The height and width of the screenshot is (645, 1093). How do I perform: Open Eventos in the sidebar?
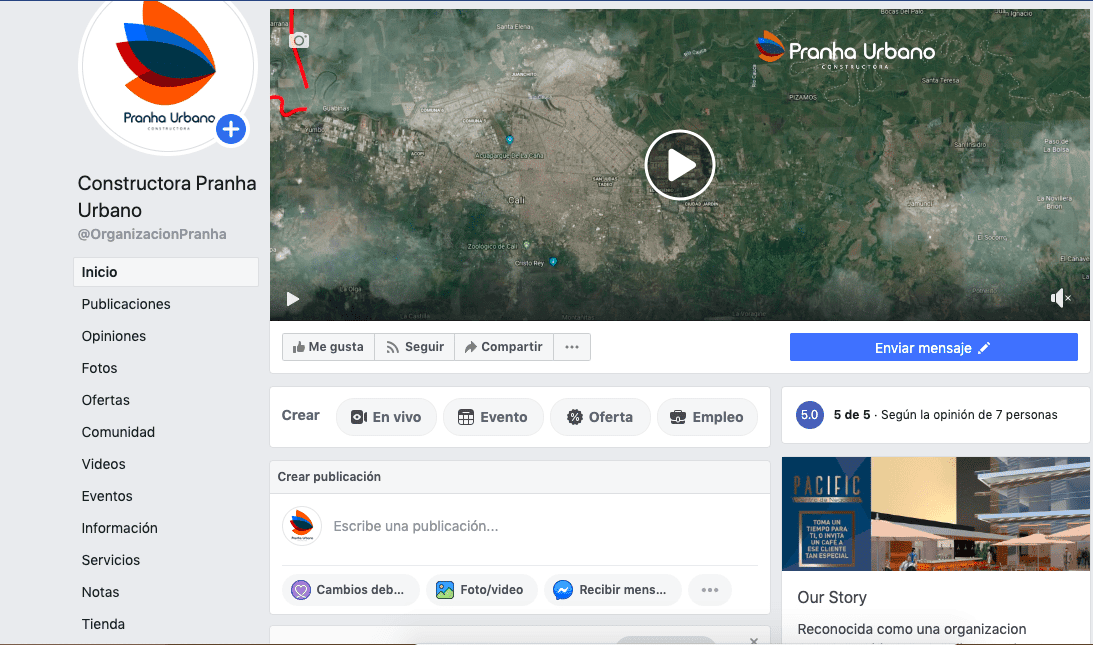point(107,496)
